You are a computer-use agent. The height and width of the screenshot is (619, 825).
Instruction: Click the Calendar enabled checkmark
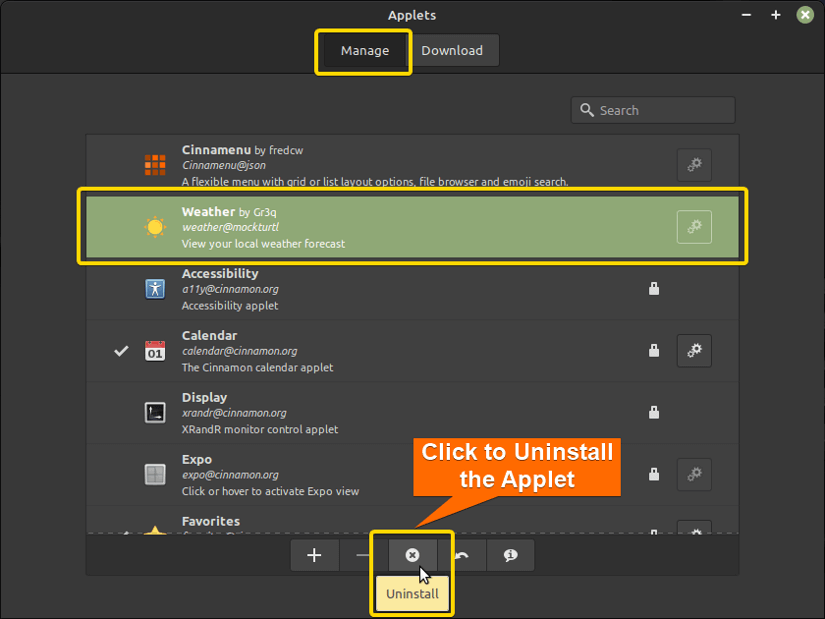[x=122, y=351]
